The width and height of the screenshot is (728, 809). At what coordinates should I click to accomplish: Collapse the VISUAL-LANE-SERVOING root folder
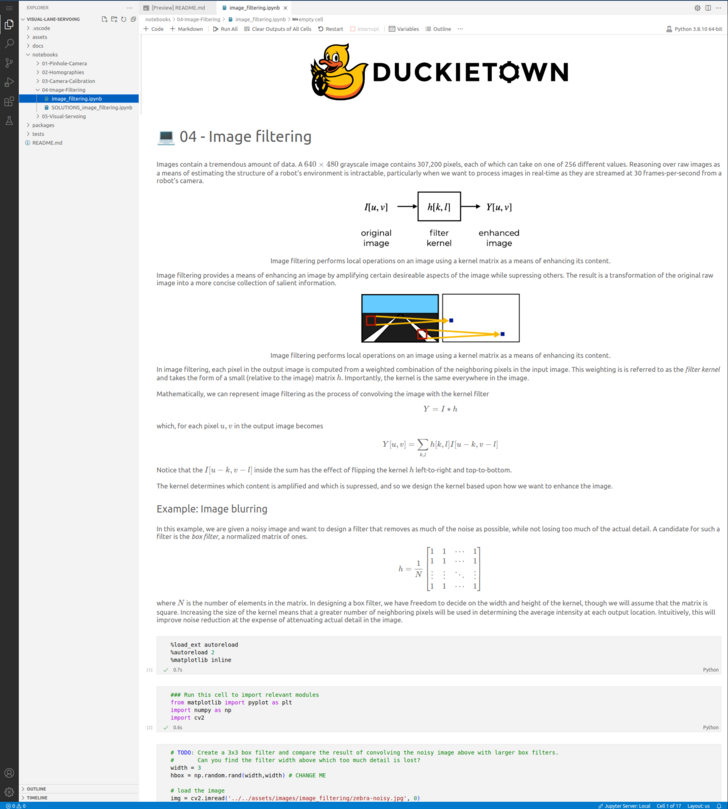[52, 19]
